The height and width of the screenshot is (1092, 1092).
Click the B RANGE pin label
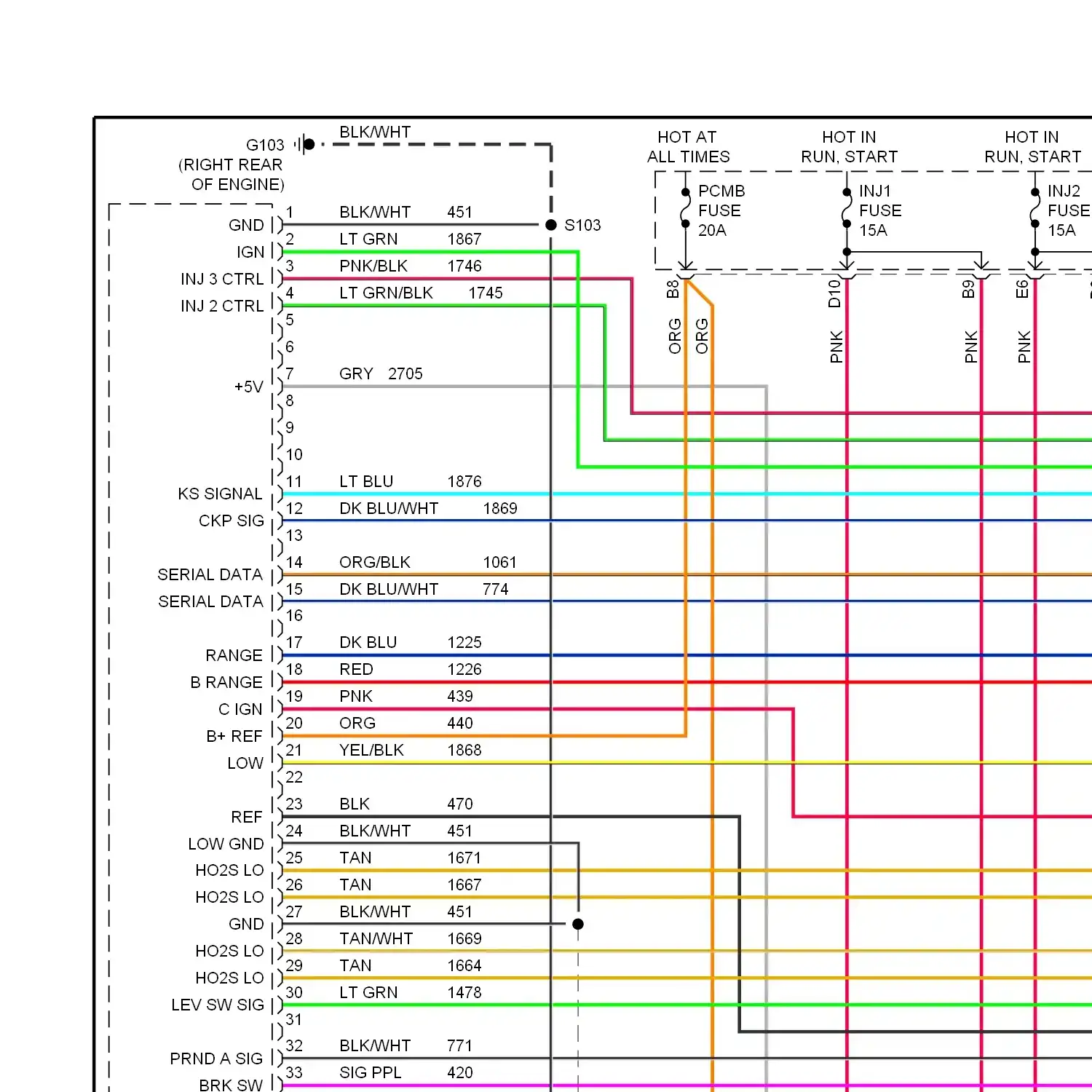pos(226,682)
